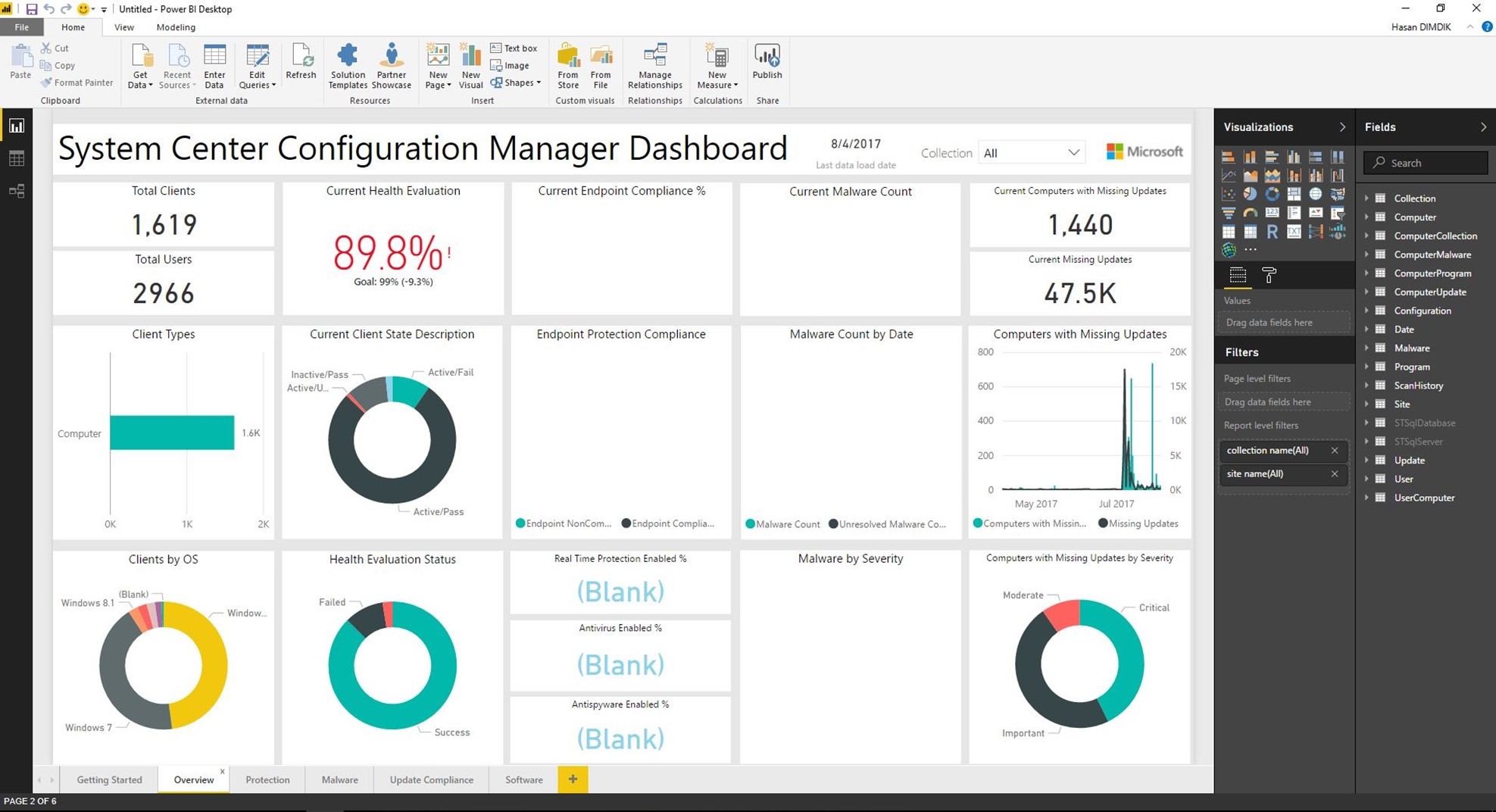1496x812 pixels.
Task: Open the Format paint roller pane
Action: click(x=1270, y=275)
